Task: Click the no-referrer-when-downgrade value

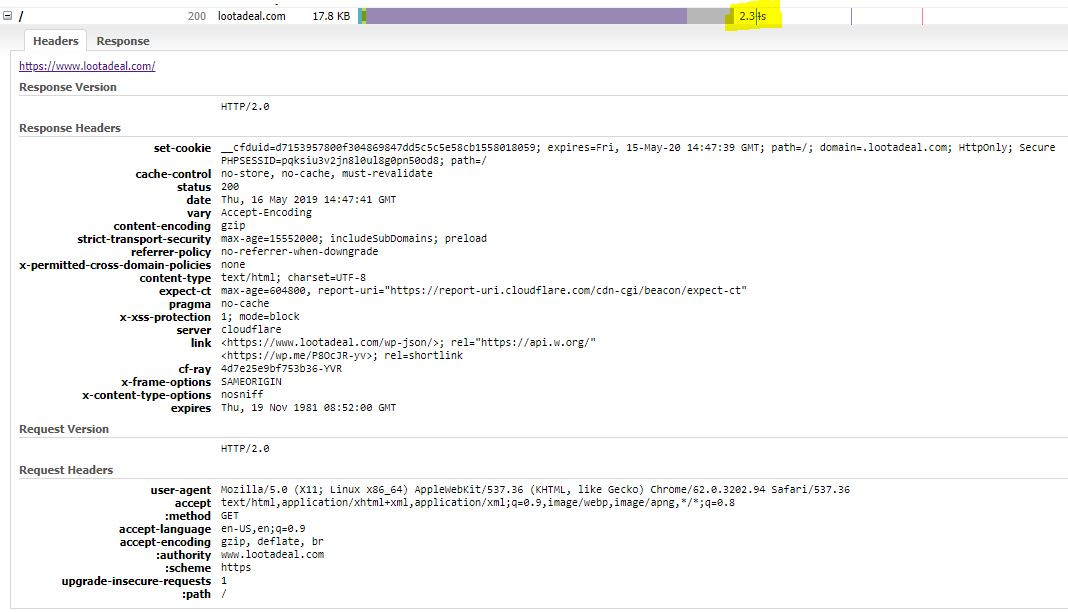Action: 299,251
